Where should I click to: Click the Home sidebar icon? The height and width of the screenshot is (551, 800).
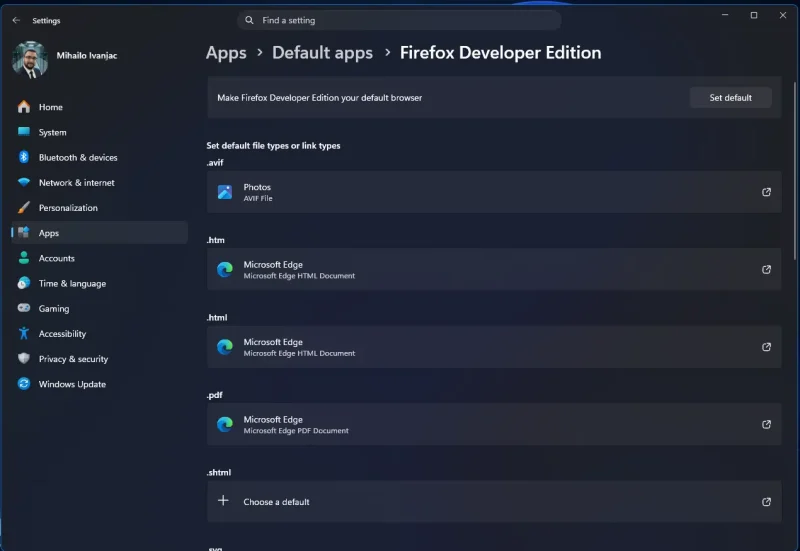23,107
